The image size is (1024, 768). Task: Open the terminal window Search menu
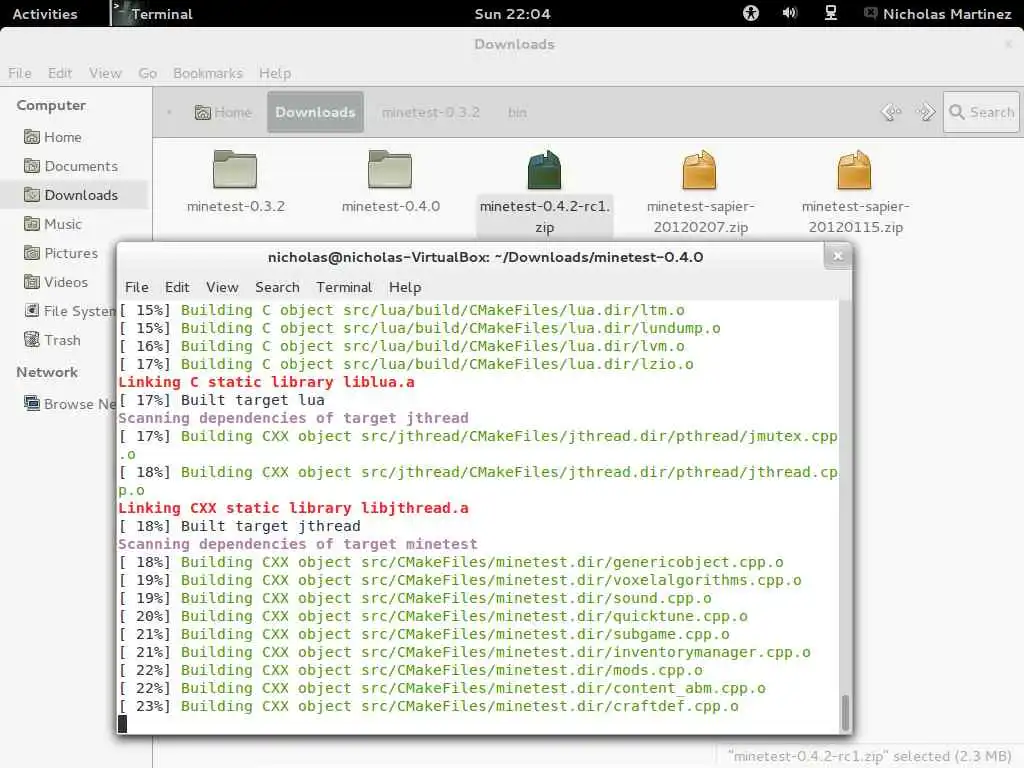tap(277, 287)
